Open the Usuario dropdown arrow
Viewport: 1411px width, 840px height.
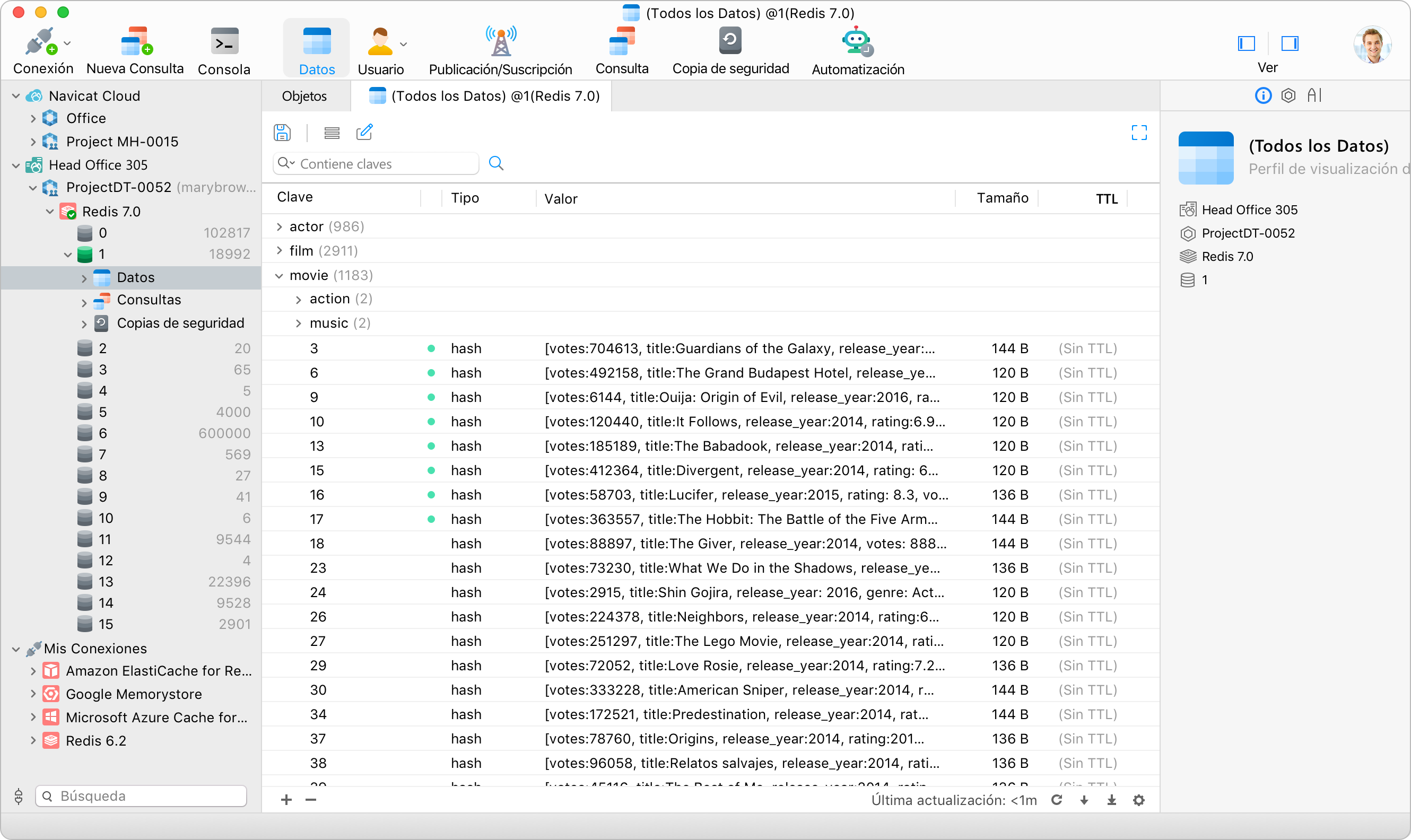(x=403, y=44)
